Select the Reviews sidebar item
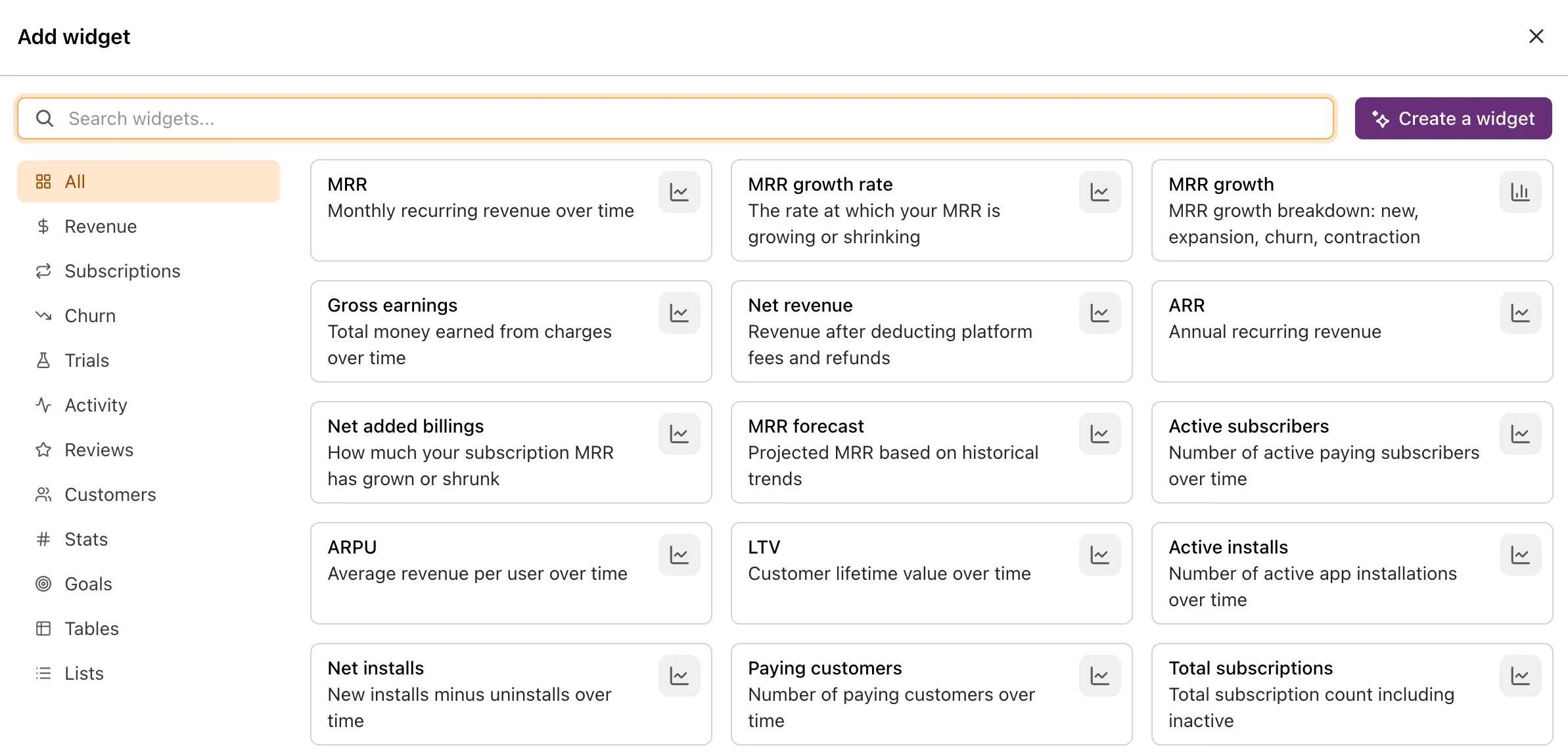The image size is (1568, 756). pyautogui.click(x=99, y=450)
